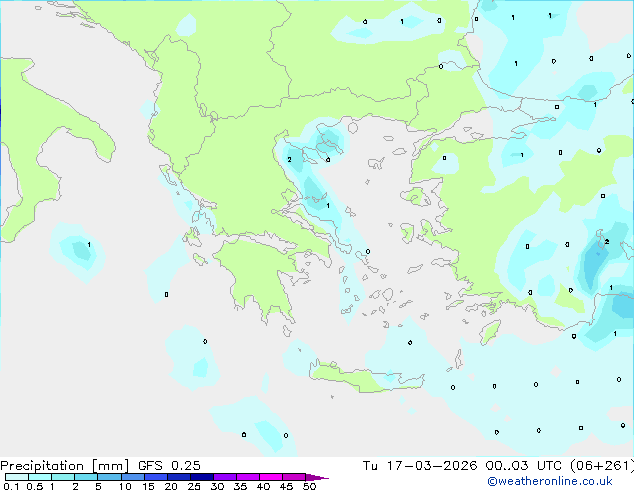This screenshot has height=490, width=634.
Task: Click the '0.1' legend scale label
Action: pyautogui.click(x=11, y=486)
